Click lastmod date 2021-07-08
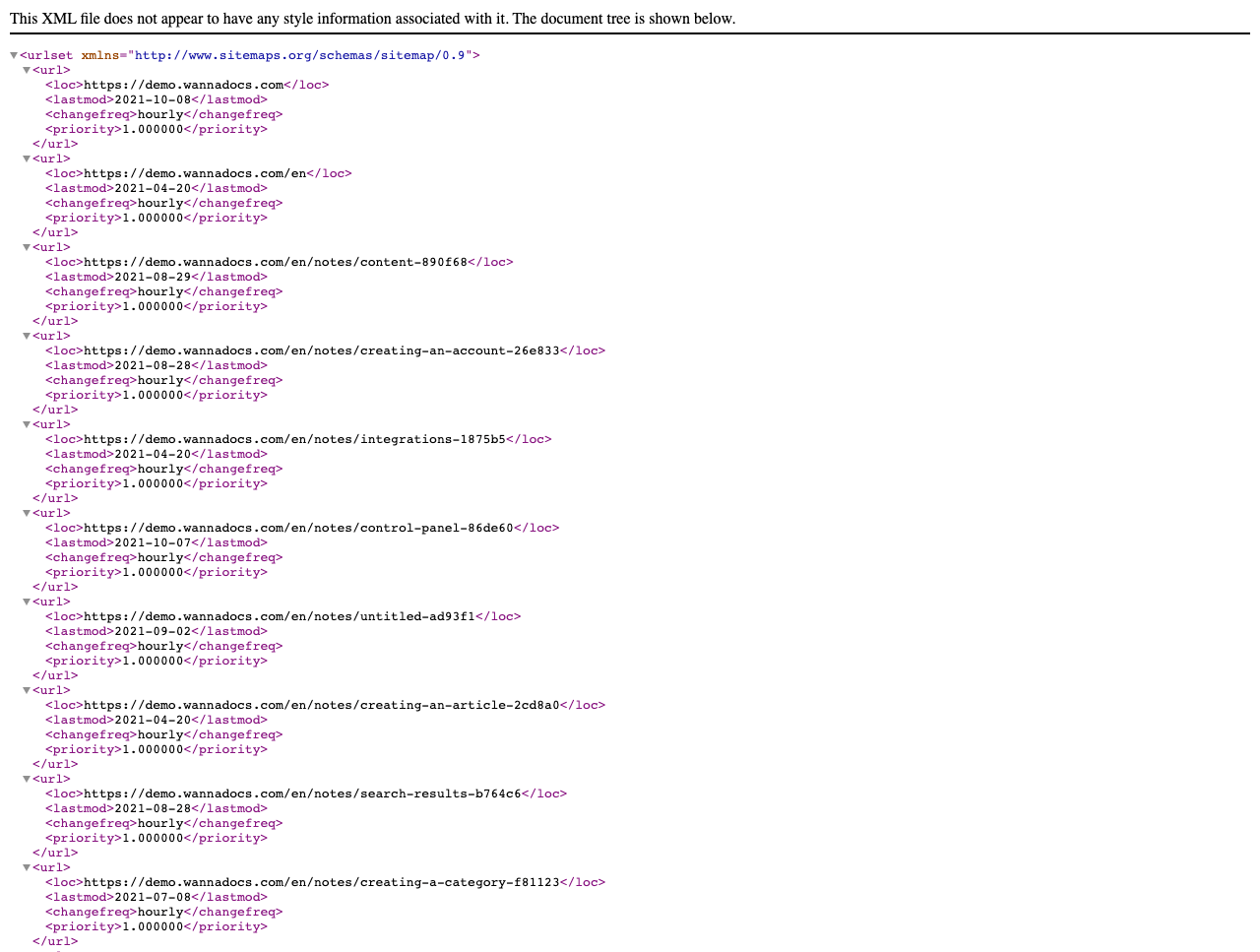Screen dimensions: 1260x952 [153, 897]
